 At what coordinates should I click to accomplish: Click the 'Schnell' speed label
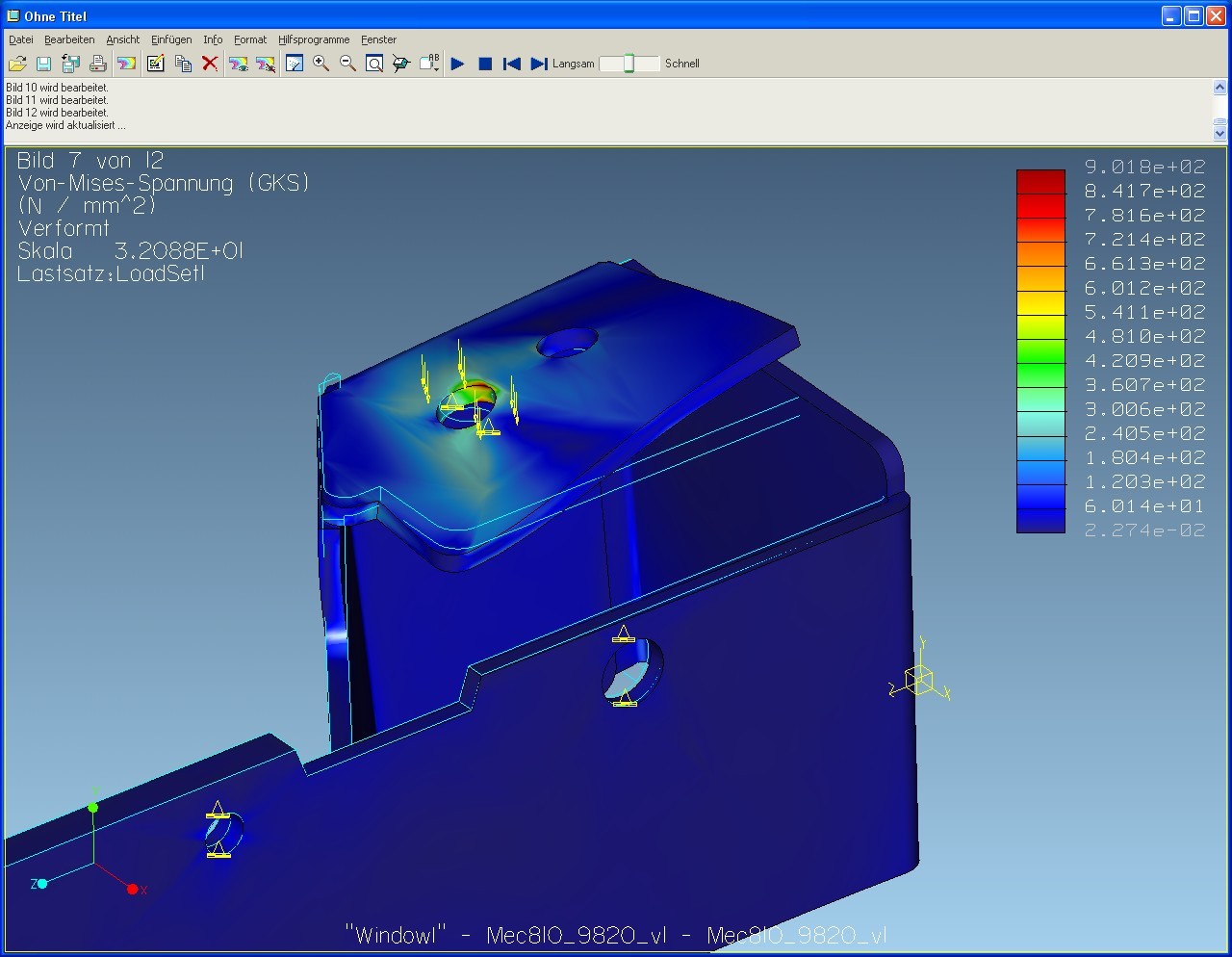682,64
